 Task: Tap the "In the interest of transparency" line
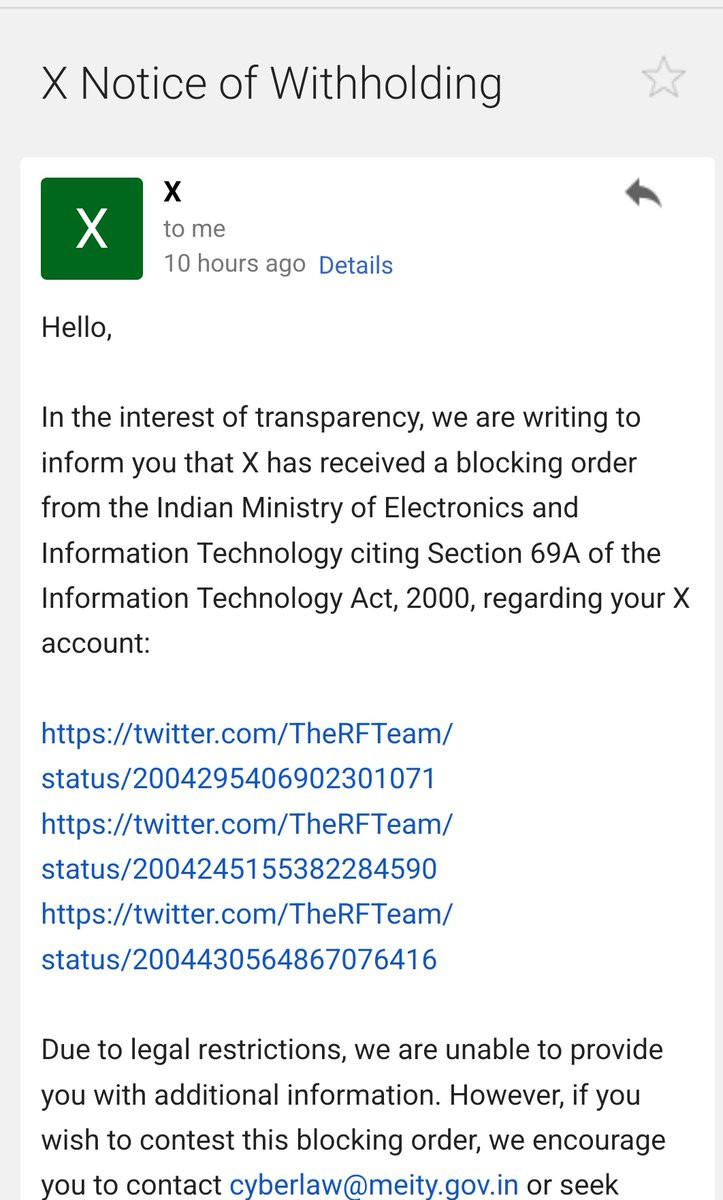(341, 417)
